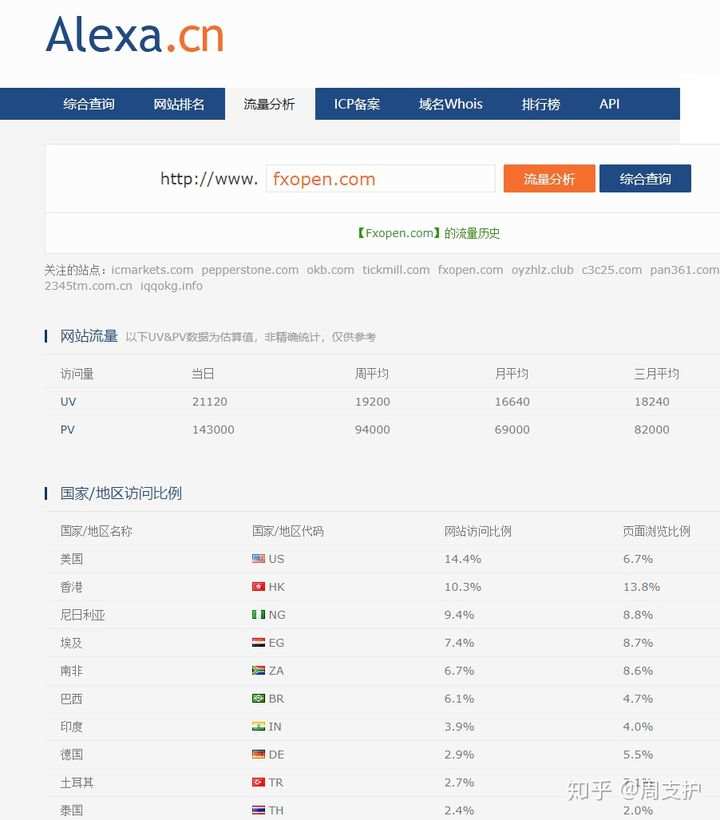Open the 域名Whois navigation tab
Viewport: 720px width, 820px height.
451,104
